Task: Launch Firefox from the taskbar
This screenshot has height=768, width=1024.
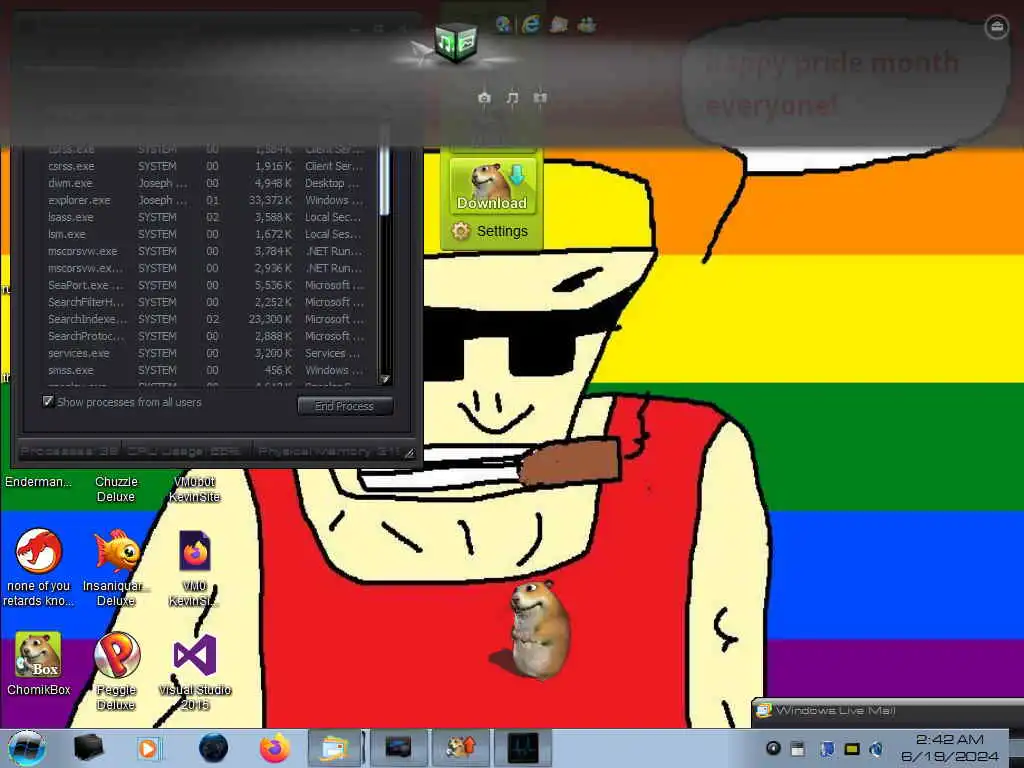Action: pos(275,748)
